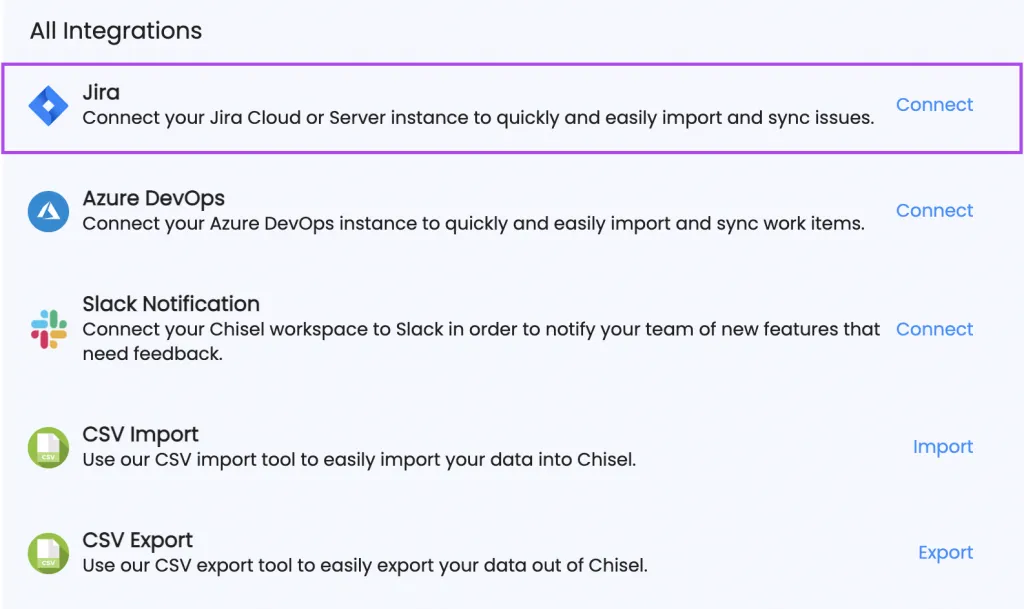This screenshot has width=1024, height=609.
Task: Open the CSV Import tool via Import link
Action: point(942,447)
